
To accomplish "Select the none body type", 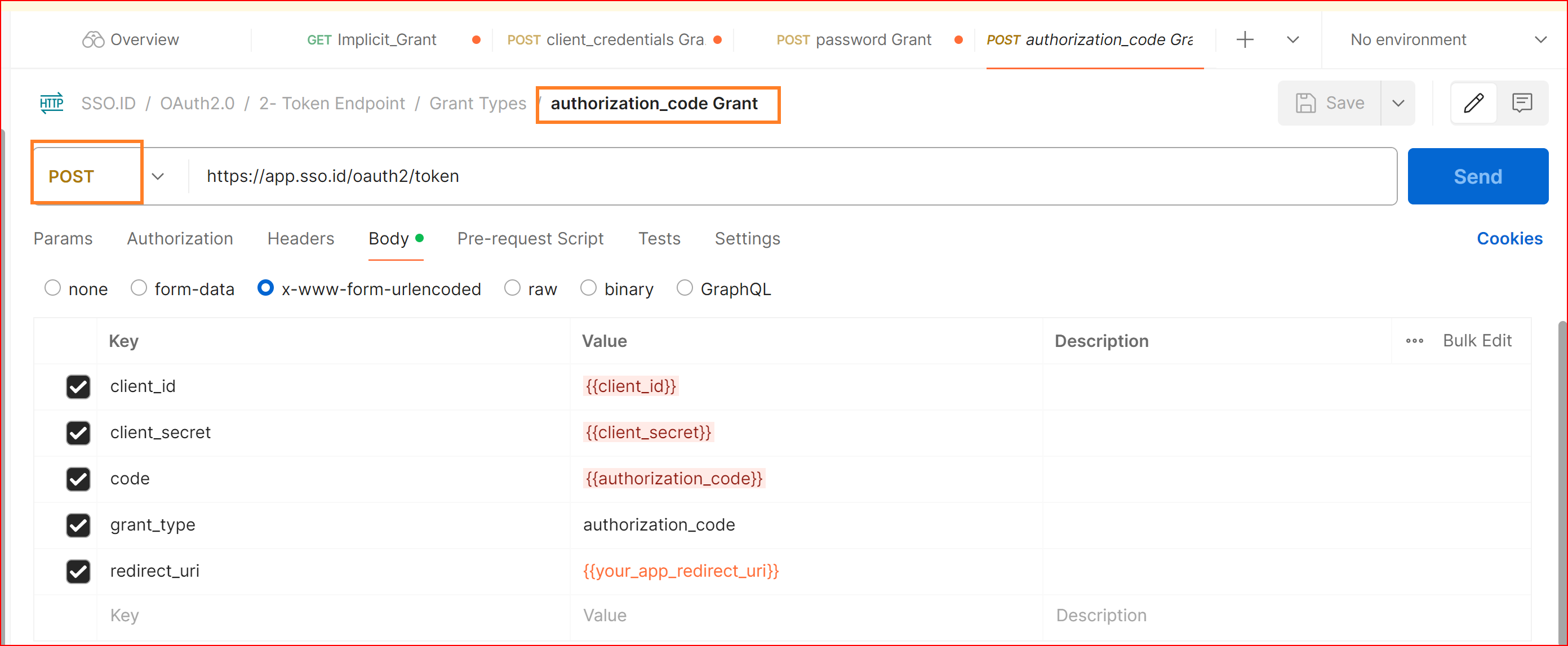I will point(53,288).
